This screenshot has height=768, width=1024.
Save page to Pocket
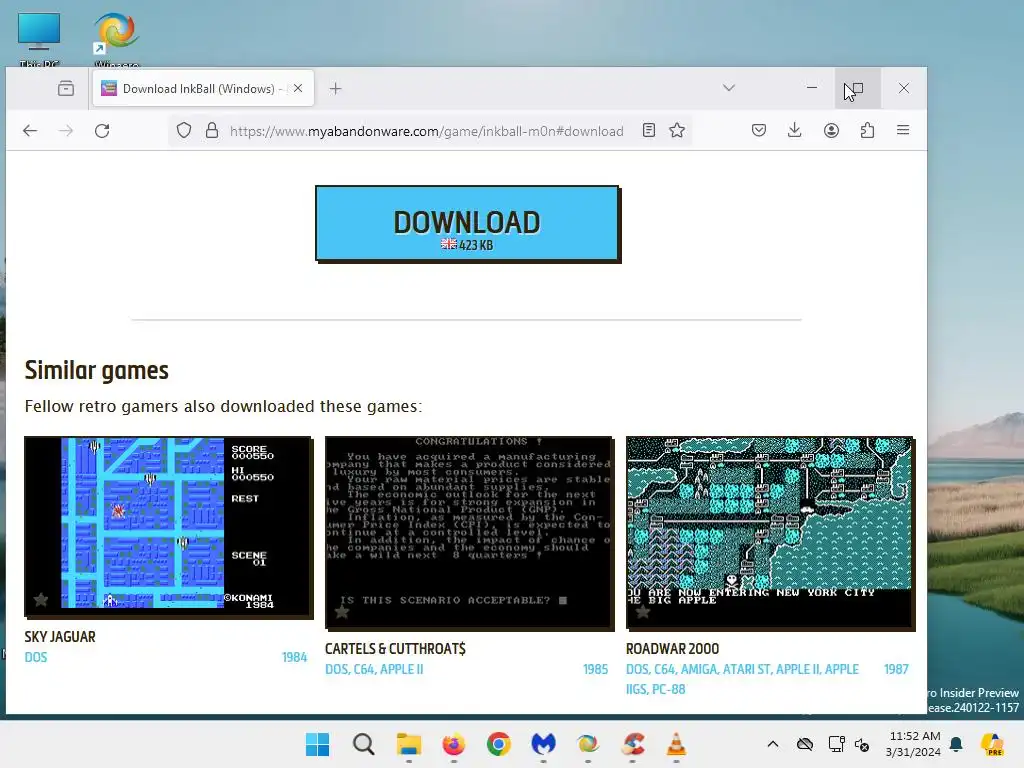click(759, 131)
